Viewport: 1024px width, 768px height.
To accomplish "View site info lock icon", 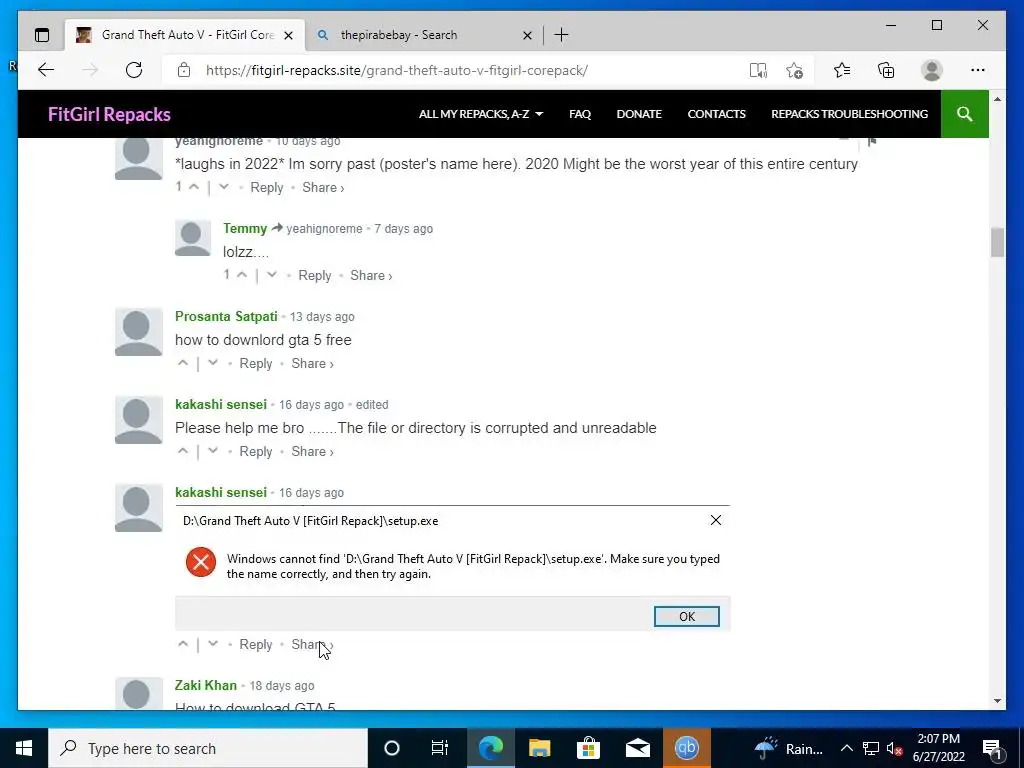I will 184,70.
